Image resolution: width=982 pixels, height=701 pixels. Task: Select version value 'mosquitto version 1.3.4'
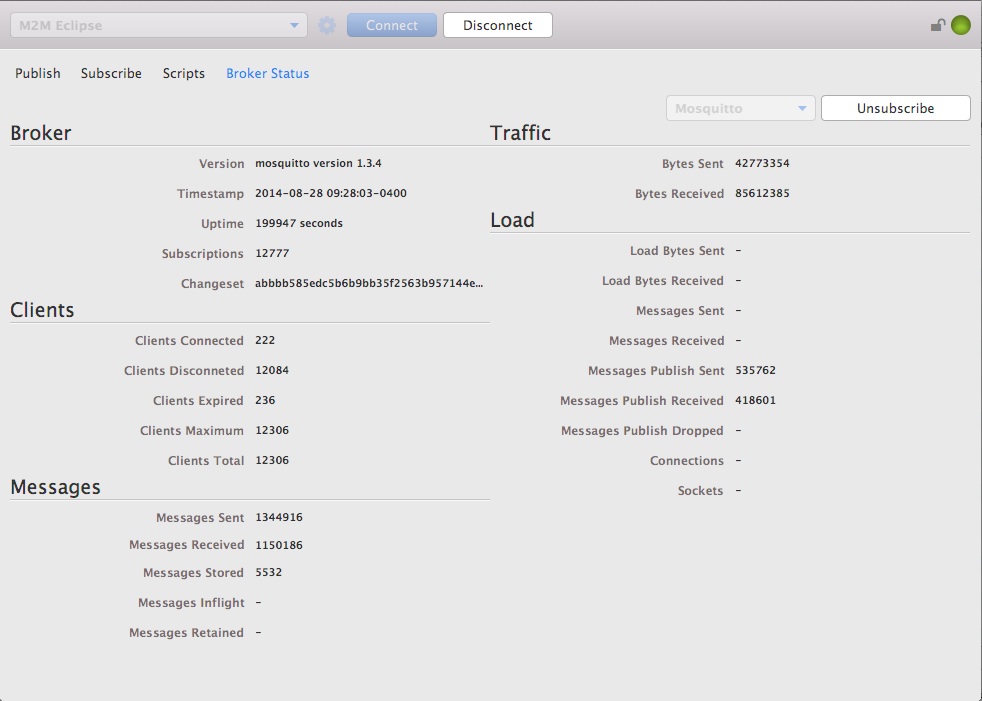click(x=318, y=163)
